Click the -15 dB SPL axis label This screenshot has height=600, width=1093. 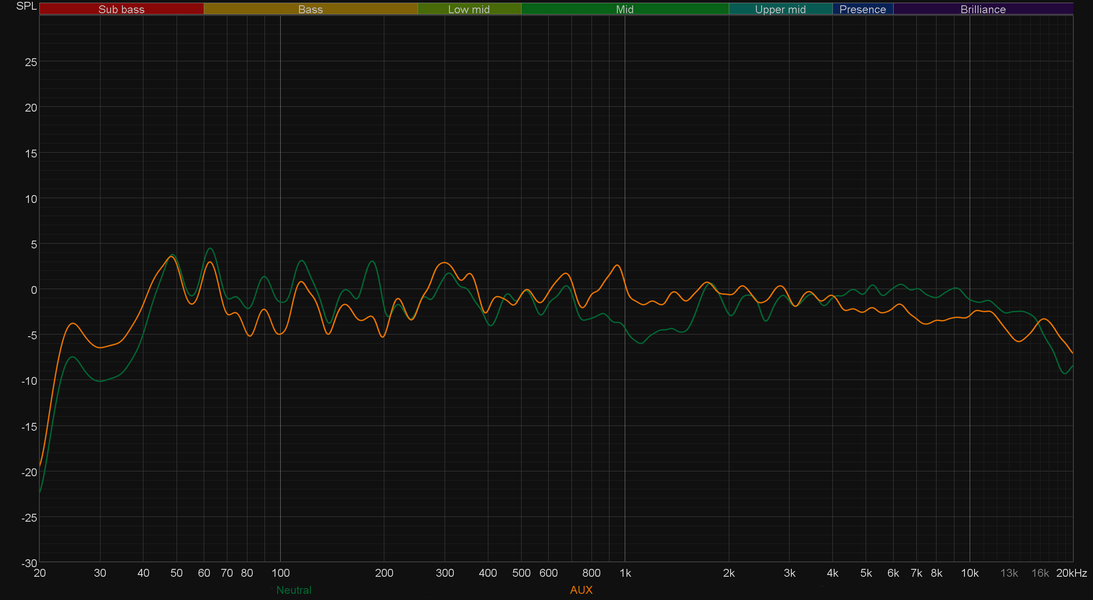pyautogui.click(x=29, y=426)
